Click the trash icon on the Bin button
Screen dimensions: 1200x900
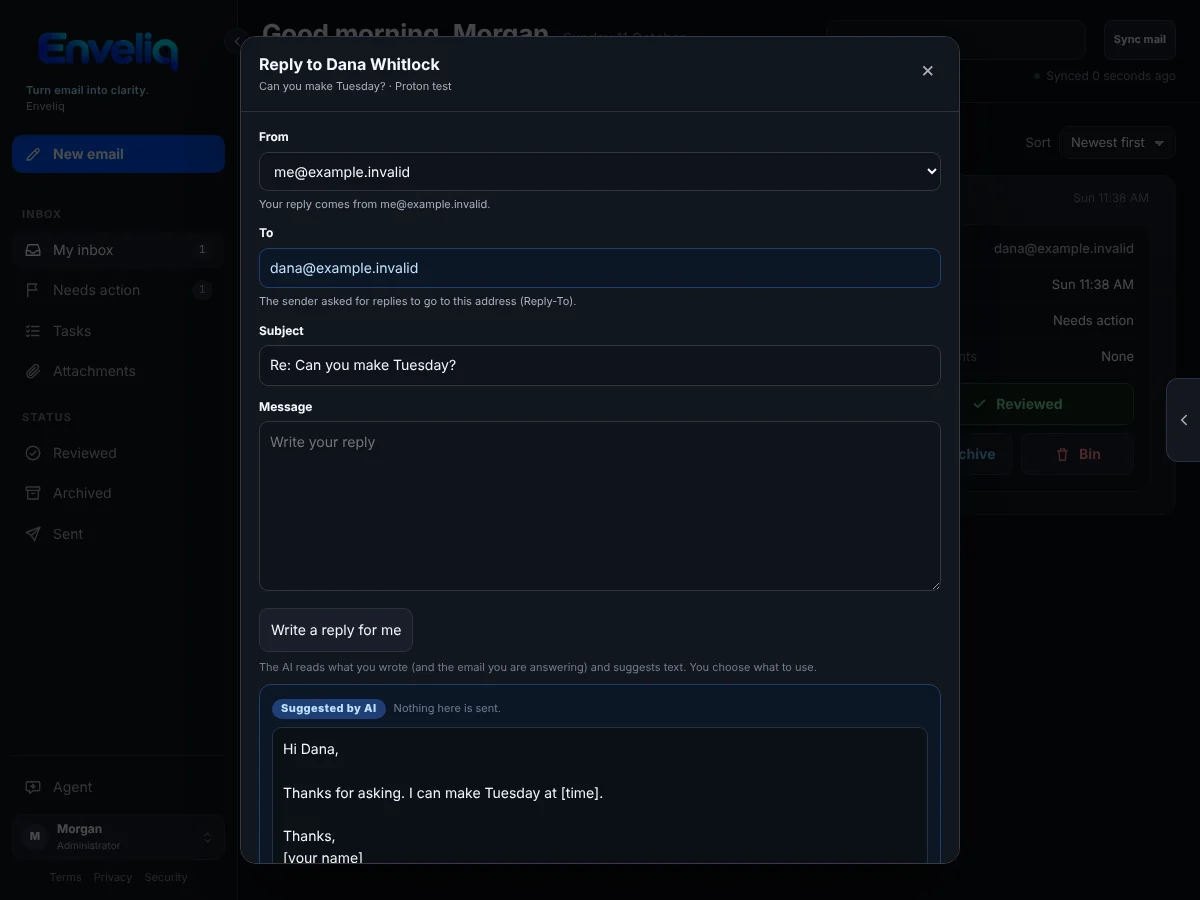coord(1063,454)
